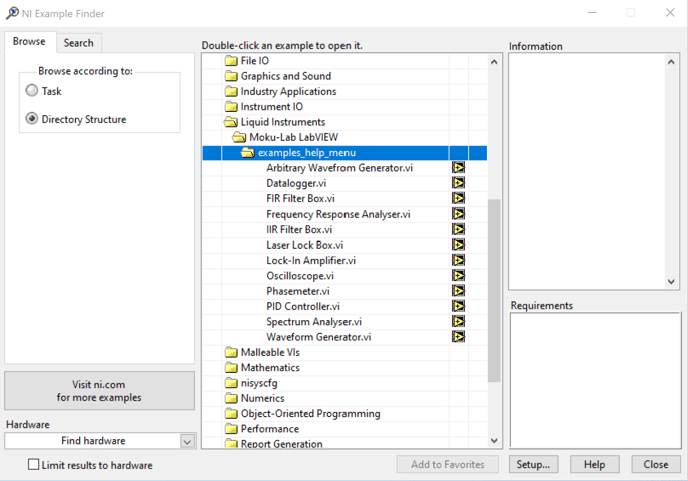
Task: Switch to the Browse tab
Action: tap(29, 42)
